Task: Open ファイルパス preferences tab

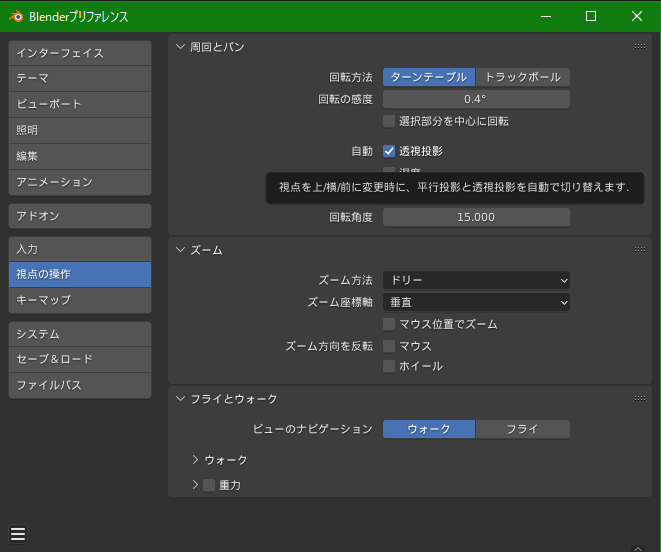Action: tap(80, 385)
